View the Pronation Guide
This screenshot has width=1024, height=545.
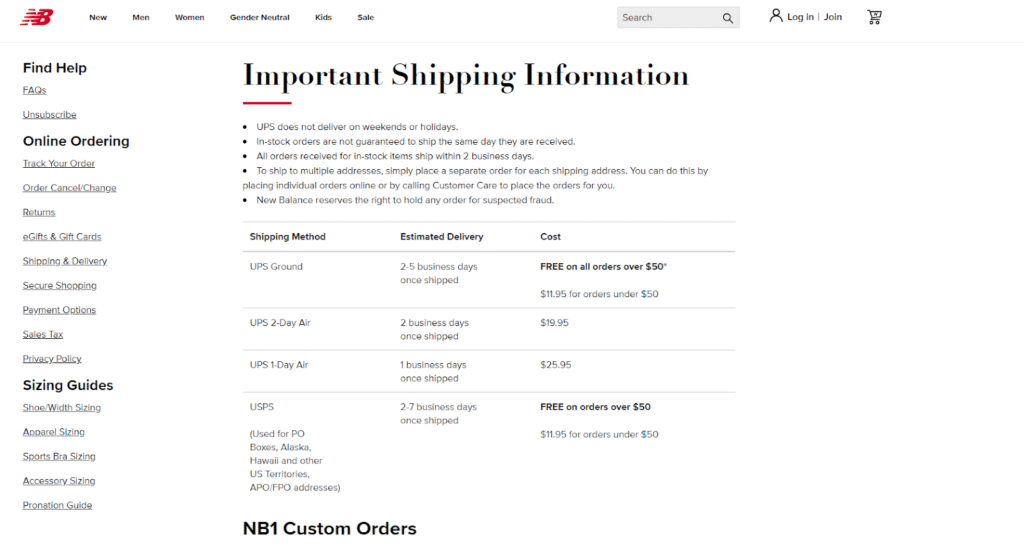tap(57, 505)
